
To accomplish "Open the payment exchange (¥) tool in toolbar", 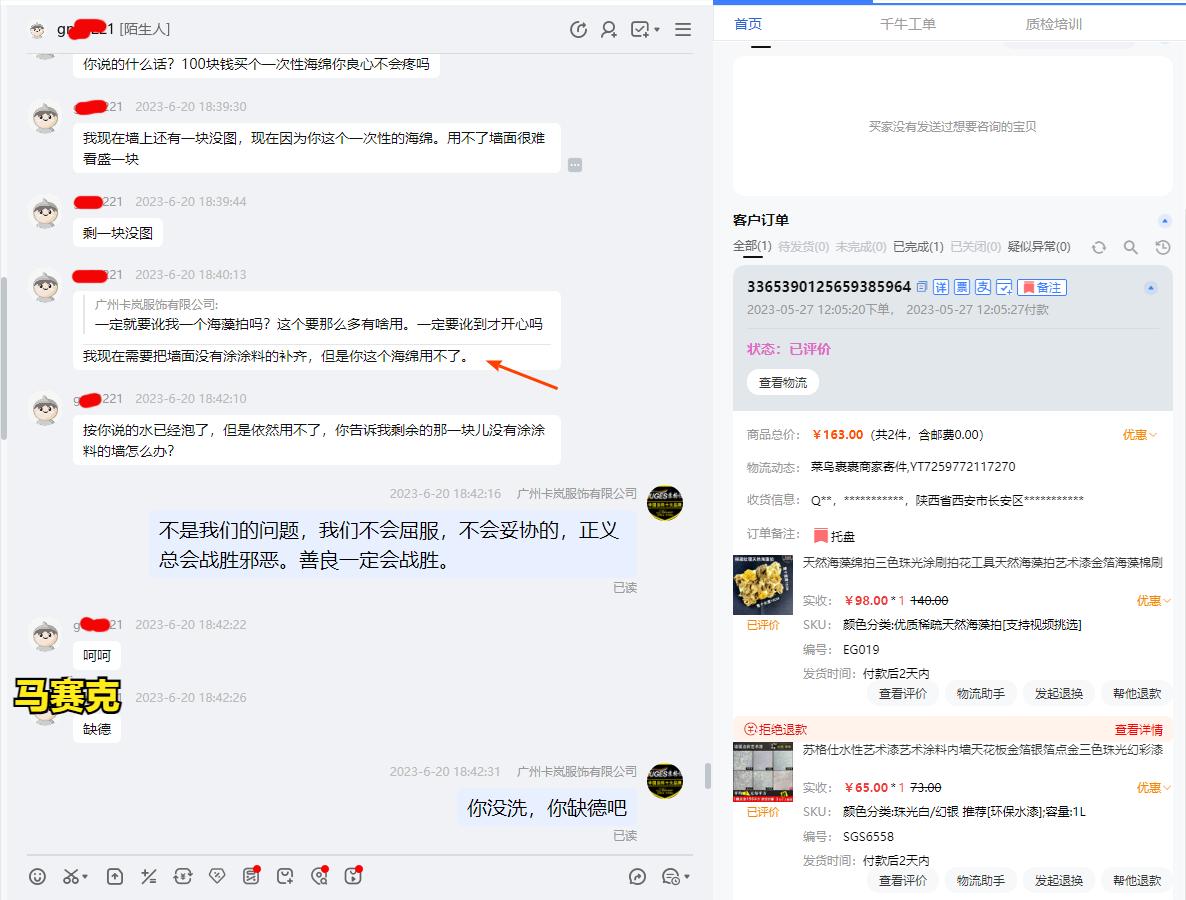I will (184, 876).
